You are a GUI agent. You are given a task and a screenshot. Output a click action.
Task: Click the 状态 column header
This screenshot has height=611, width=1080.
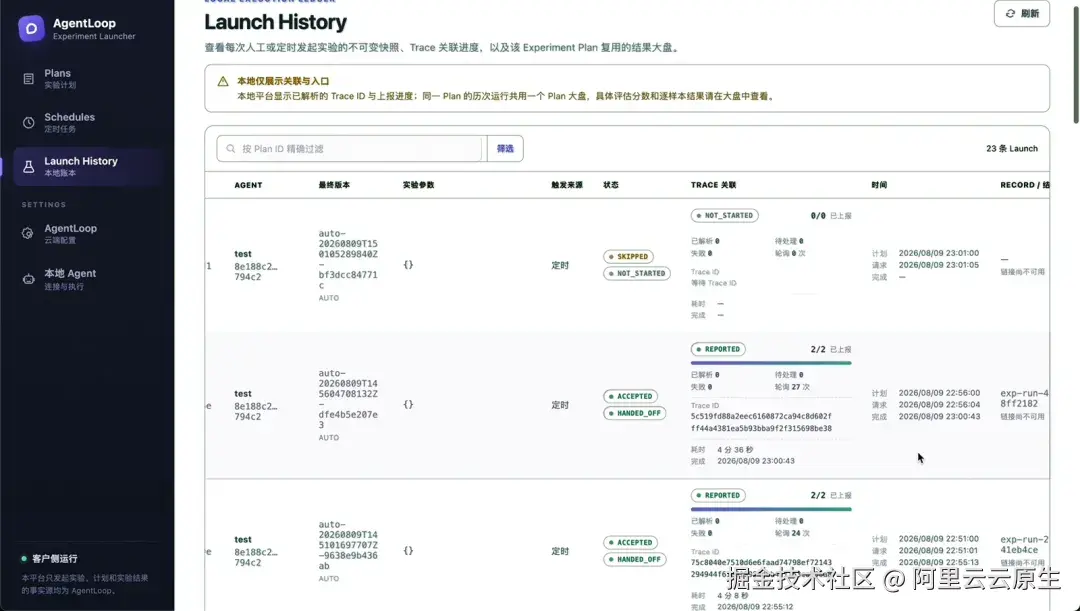[x=611, y=185]
